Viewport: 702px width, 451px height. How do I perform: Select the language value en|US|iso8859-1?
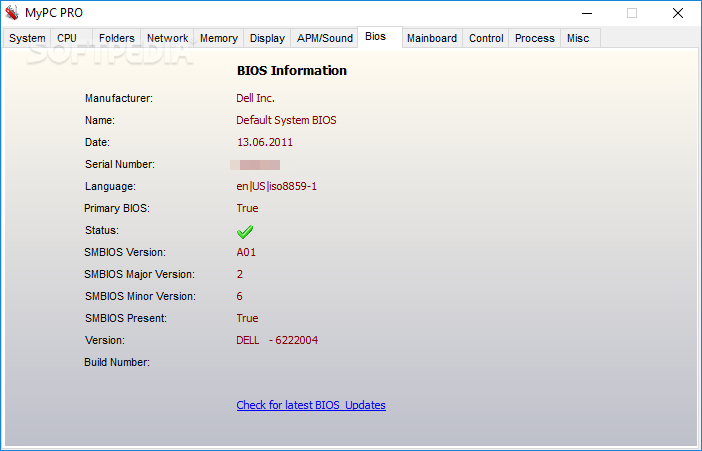(x=276, y=186)
